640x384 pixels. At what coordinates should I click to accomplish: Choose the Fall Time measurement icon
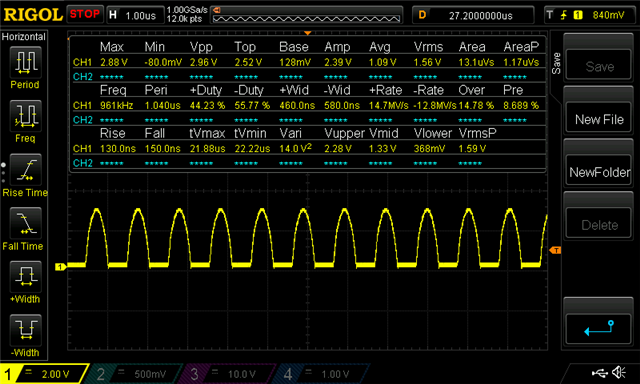pyautogui.click(x=25, y=223)
